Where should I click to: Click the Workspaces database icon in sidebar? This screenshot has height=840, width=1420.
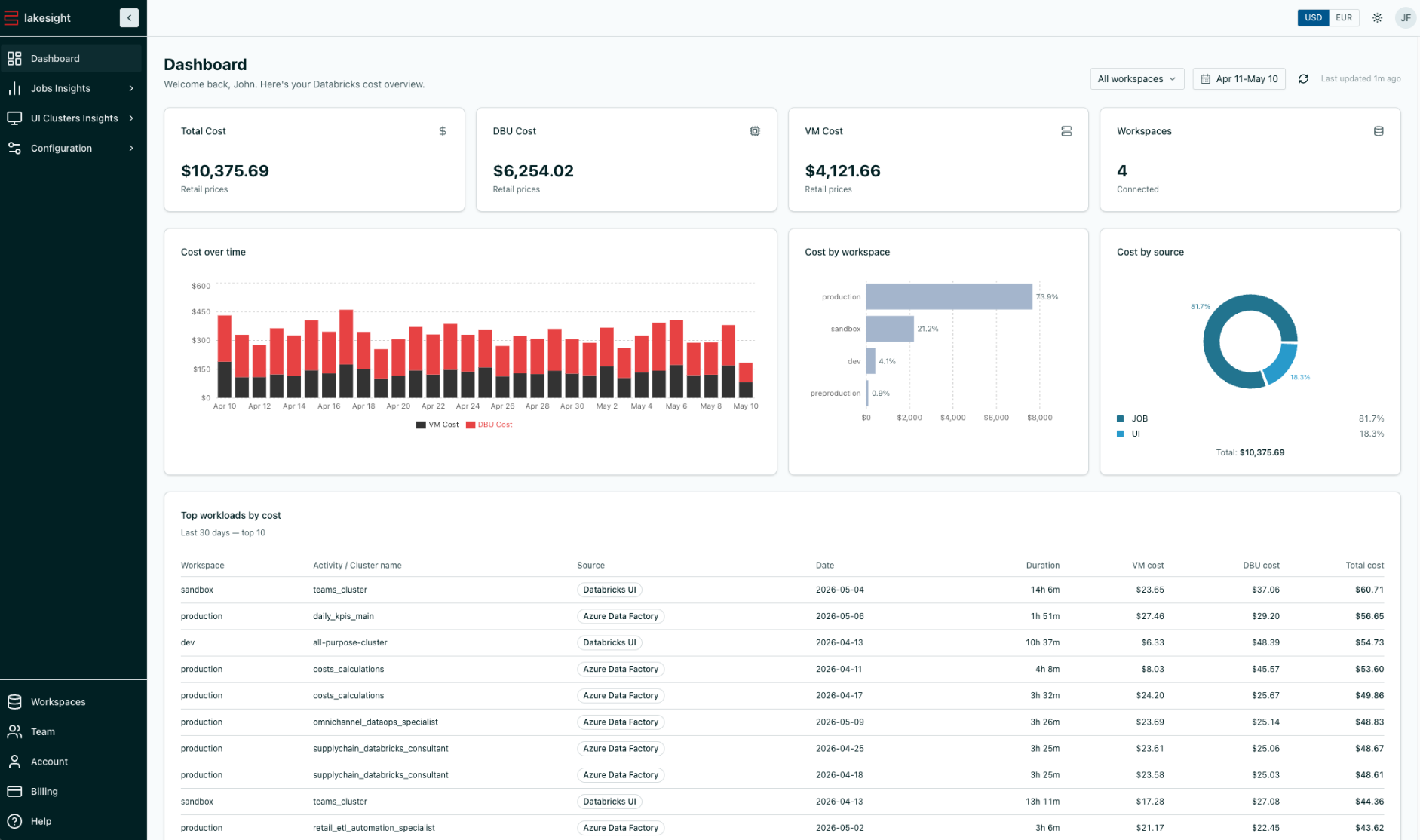[14, 702]
